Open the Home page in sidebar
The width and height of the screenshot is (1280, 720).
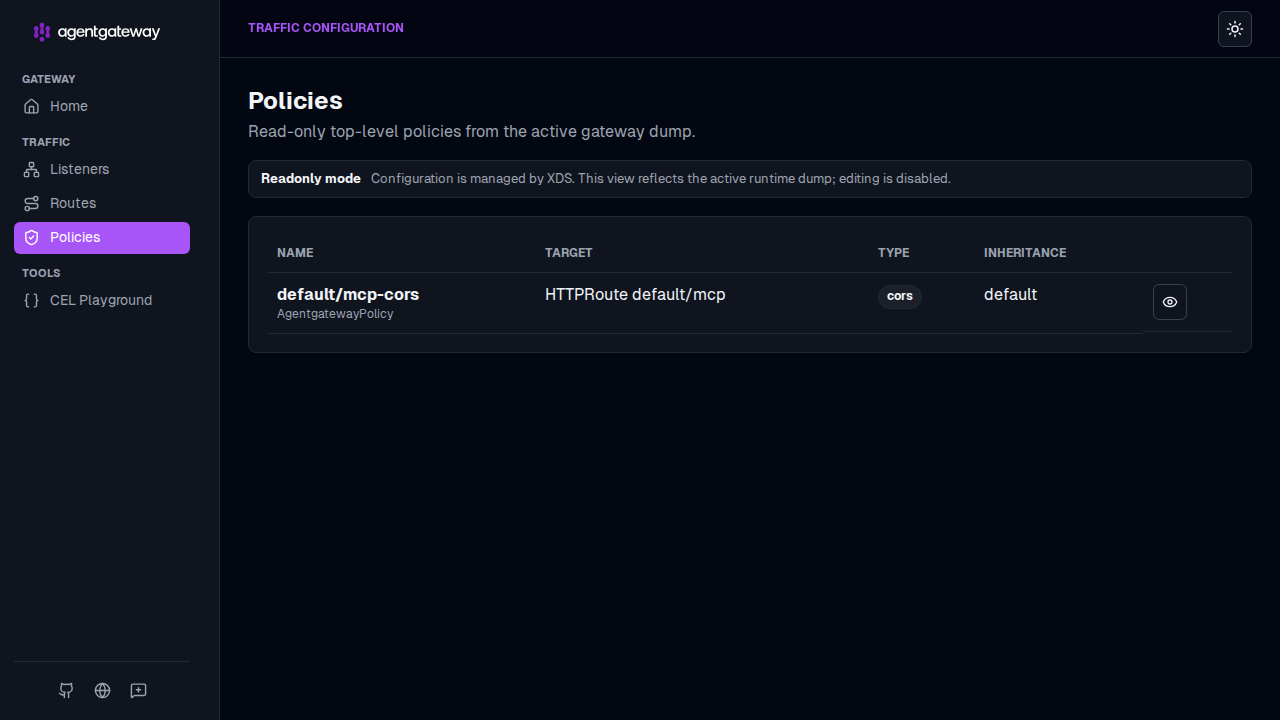(102, 106)
